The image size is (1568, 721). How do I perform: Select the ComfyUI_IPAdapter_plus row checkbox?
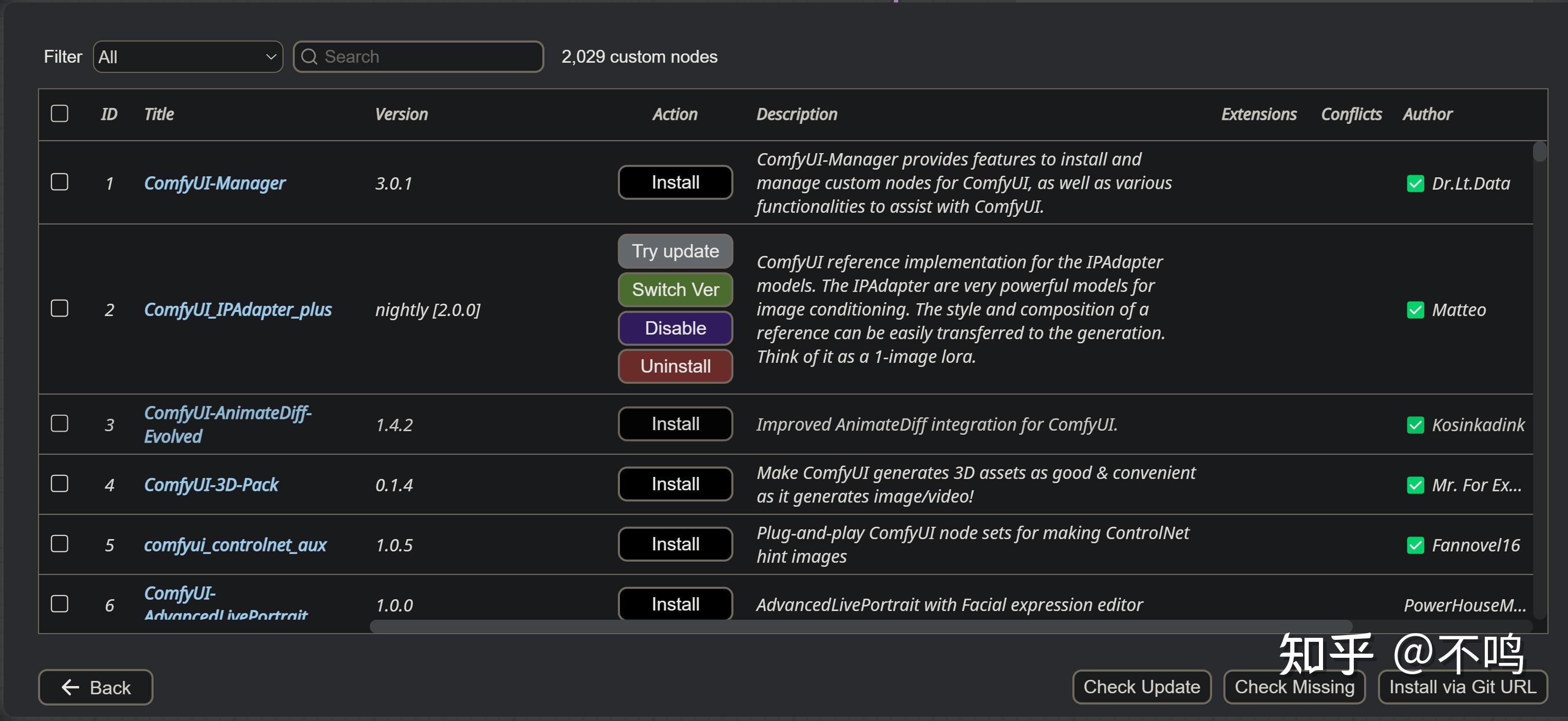[60, 309]
